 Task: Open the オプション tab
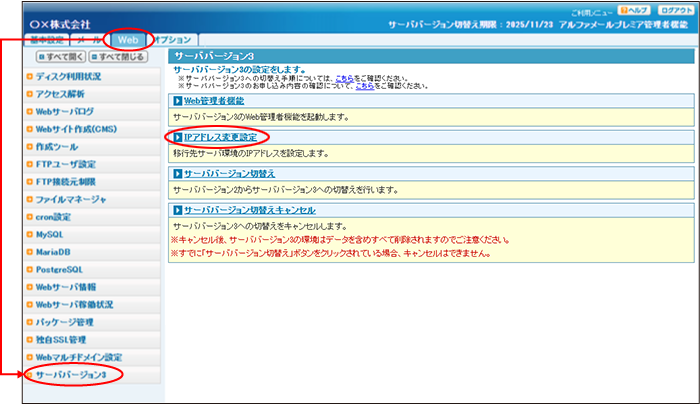[173, 39]
